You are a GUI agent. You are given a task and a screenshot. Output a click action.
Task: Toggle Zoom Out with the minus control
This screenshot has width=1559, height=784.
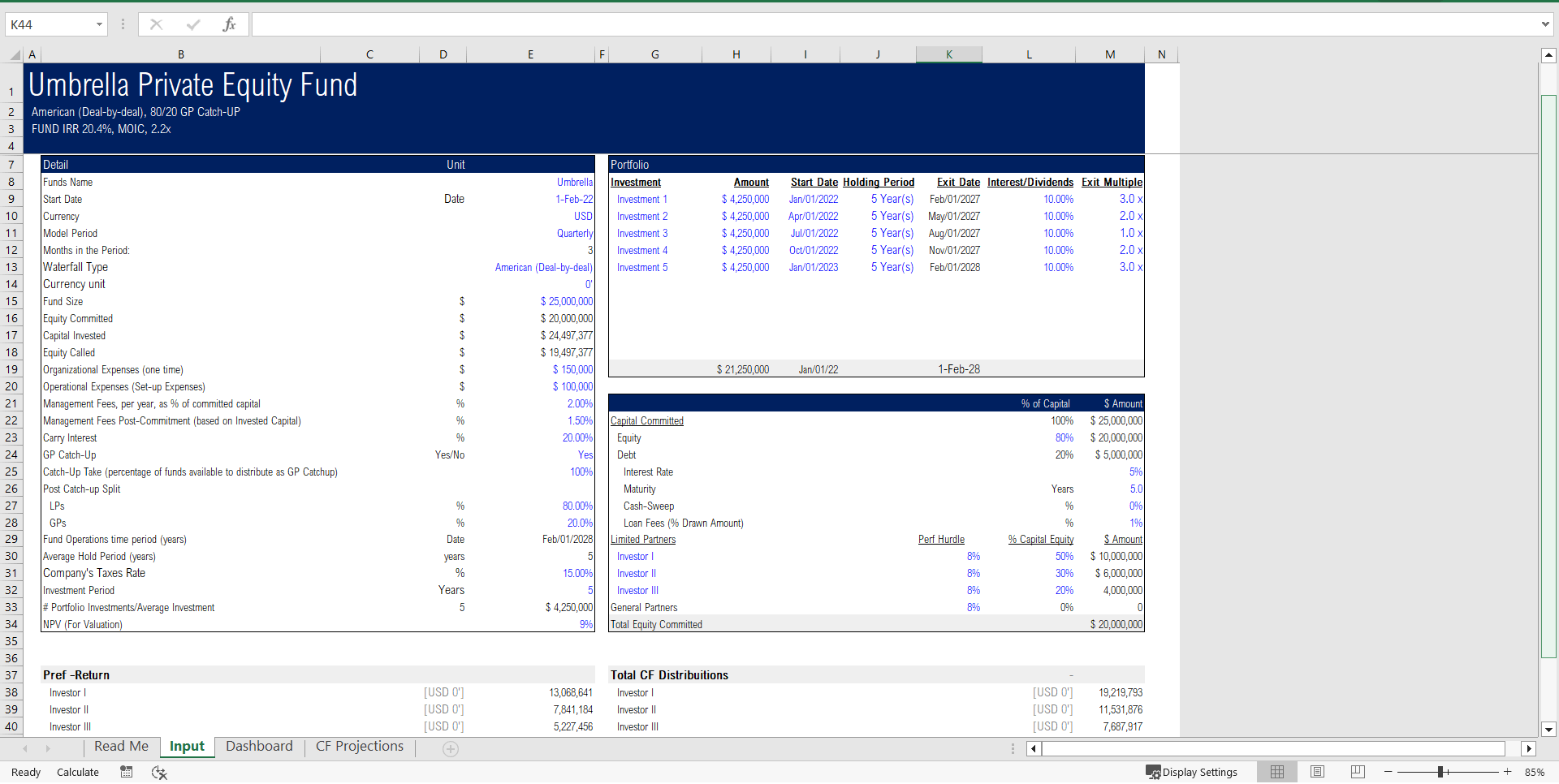(x=1388, y=772)
